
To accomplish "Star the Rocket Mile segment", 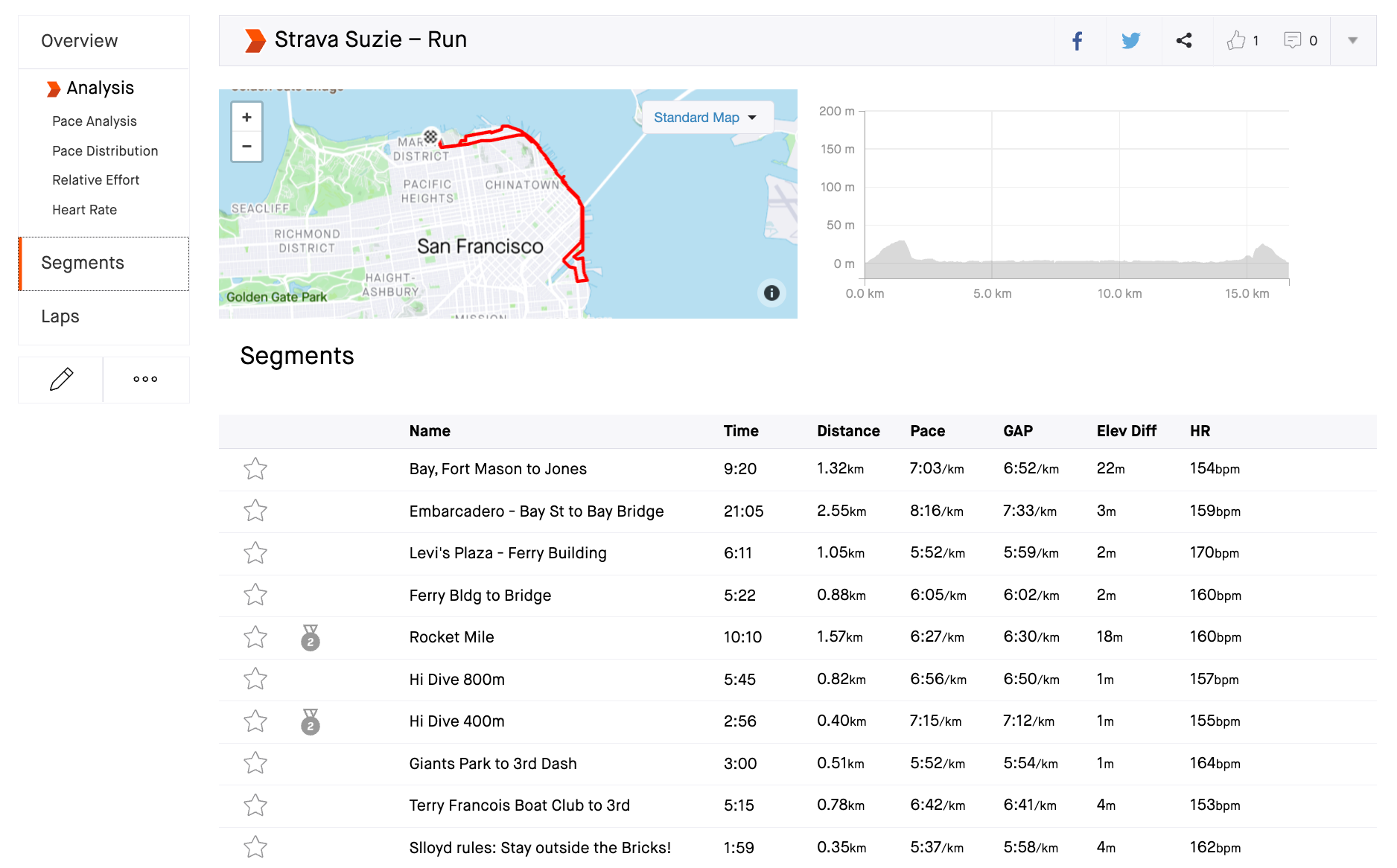I will pos(255,637).
